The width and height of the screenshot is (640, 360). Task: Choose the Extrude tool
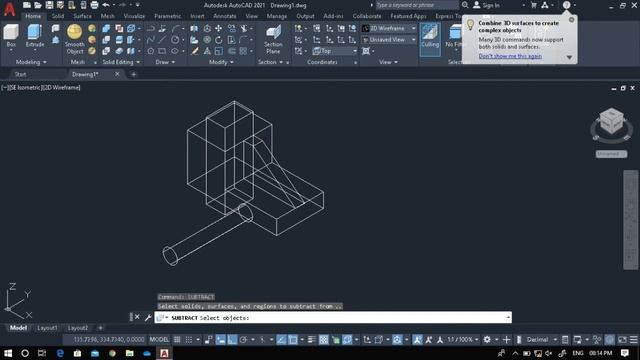tap(35, 36)
